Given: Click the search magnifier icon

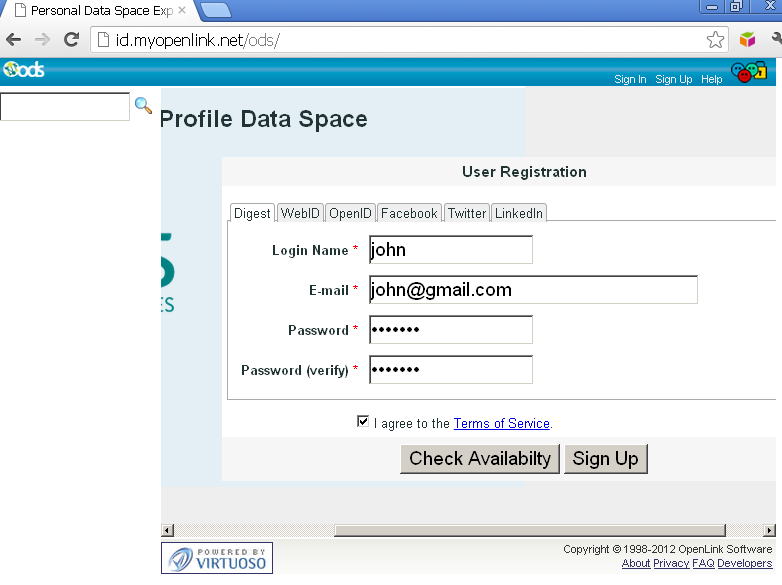Looking at the screenshot, I should point(143,105).
